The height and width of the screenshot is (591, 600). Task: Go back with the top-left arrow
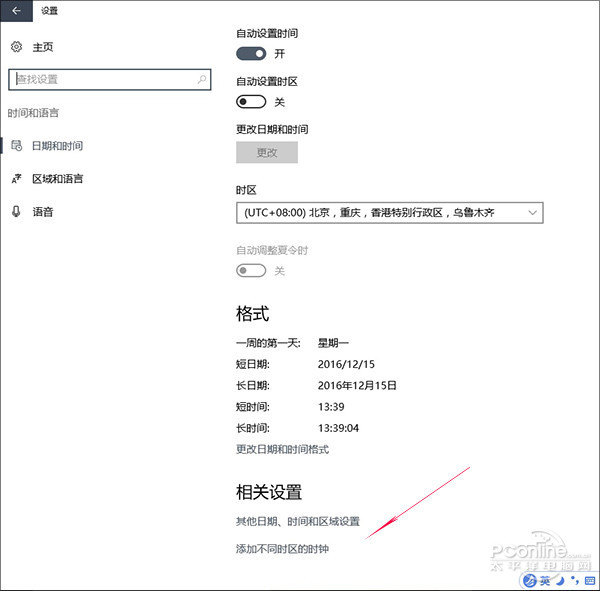tap(16, 11)
